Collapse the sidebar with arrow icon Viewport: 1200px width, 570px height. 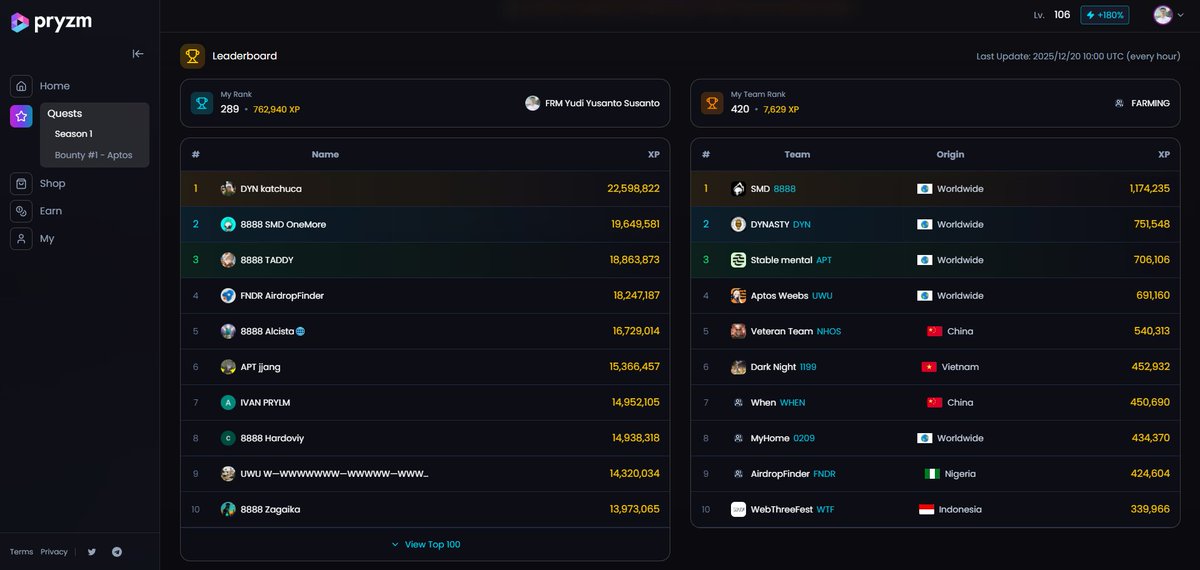point(138,54)
